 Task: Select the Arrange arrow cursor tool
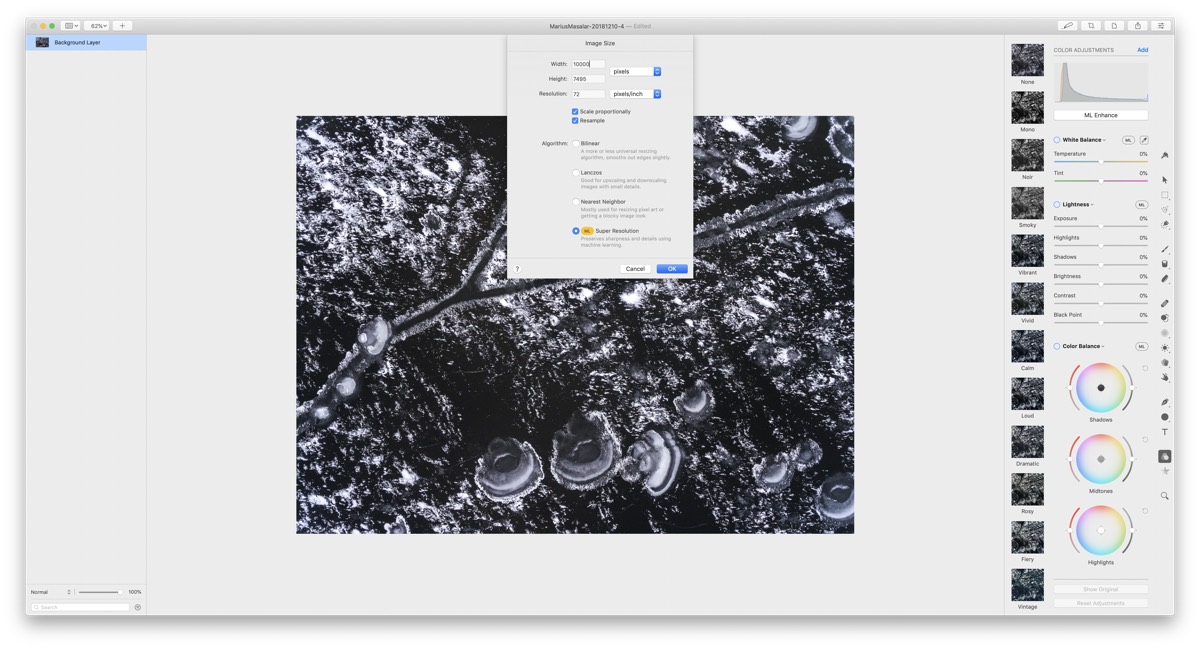(x=1165, y=180)
